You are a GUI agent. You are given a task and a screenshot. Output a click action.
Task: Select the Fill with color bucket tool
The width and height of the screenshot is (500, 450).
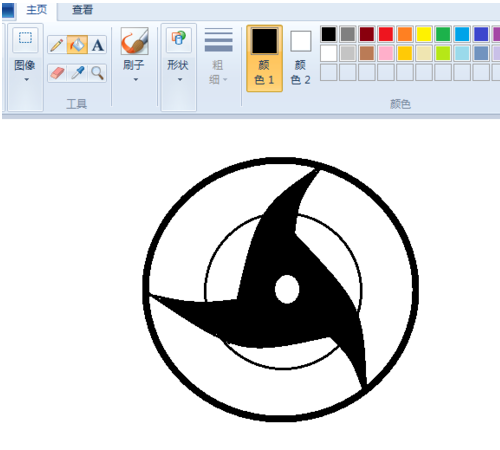(77, 45)
